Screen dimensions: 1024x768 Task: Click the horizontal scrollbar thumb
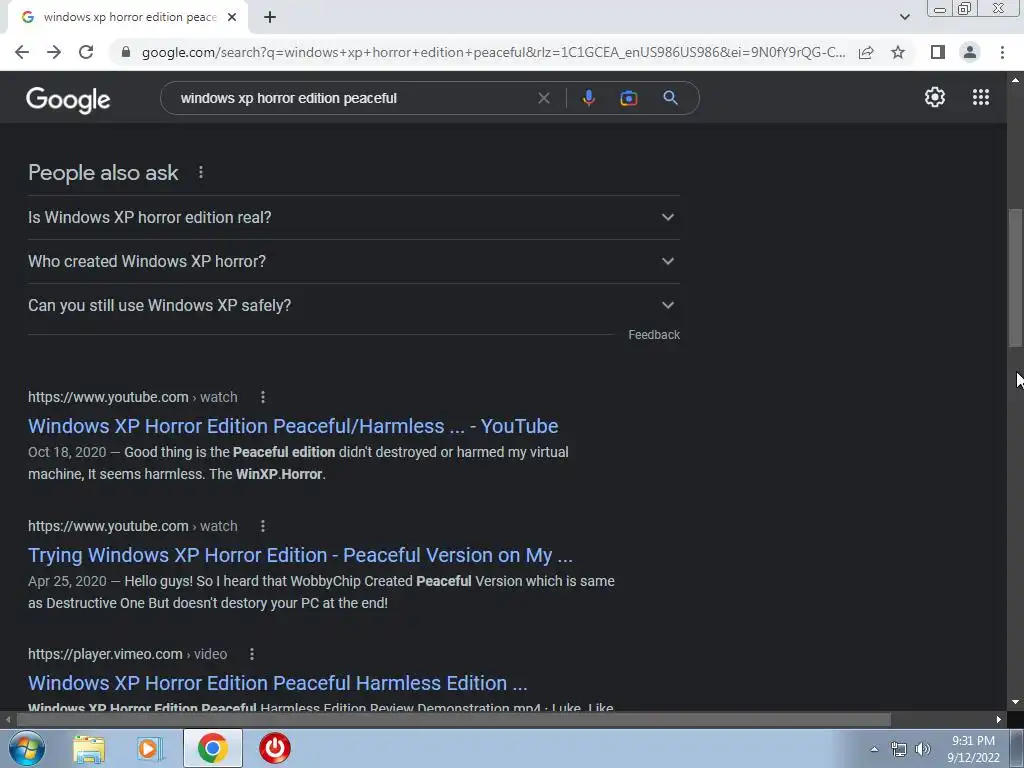(453, 719)
